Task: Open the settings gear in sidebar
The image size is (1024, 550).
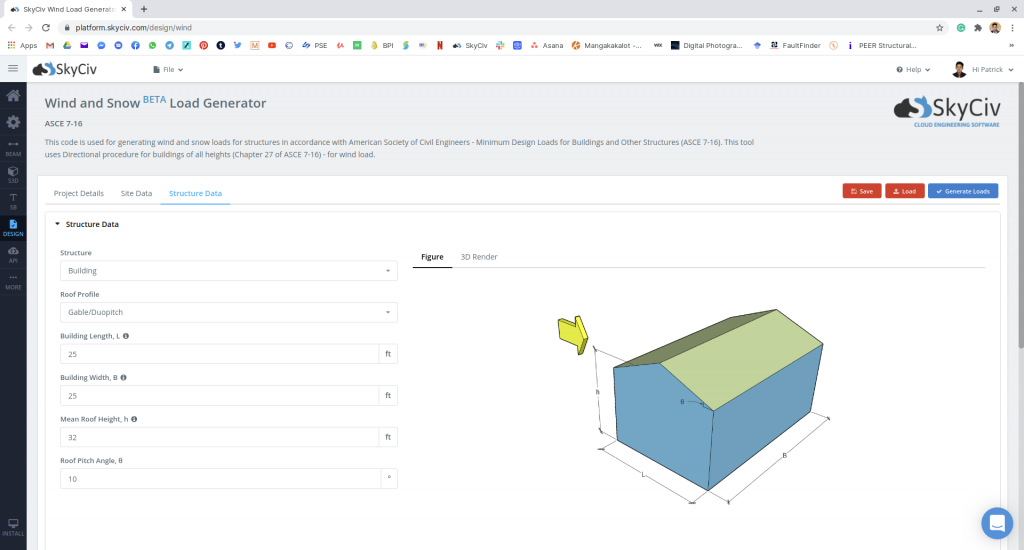Action: click(x=13, y=122)
